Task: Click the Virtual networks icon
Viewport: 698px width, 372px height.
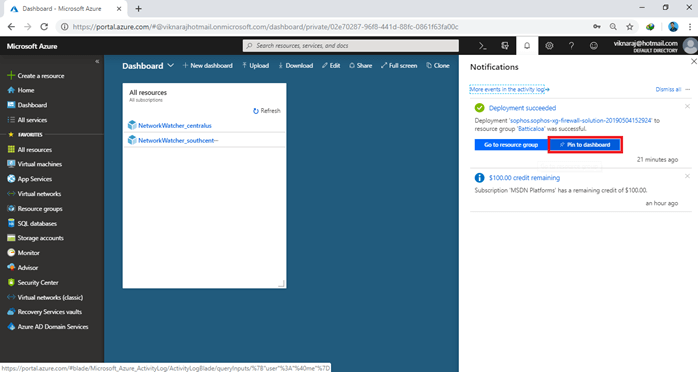Action: click(x=11, y=194)
